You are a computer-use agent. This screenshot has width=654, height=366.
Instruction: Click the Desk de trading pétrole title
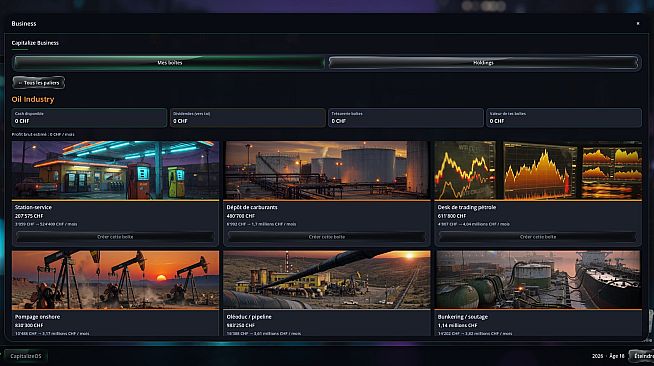point(467,207)
